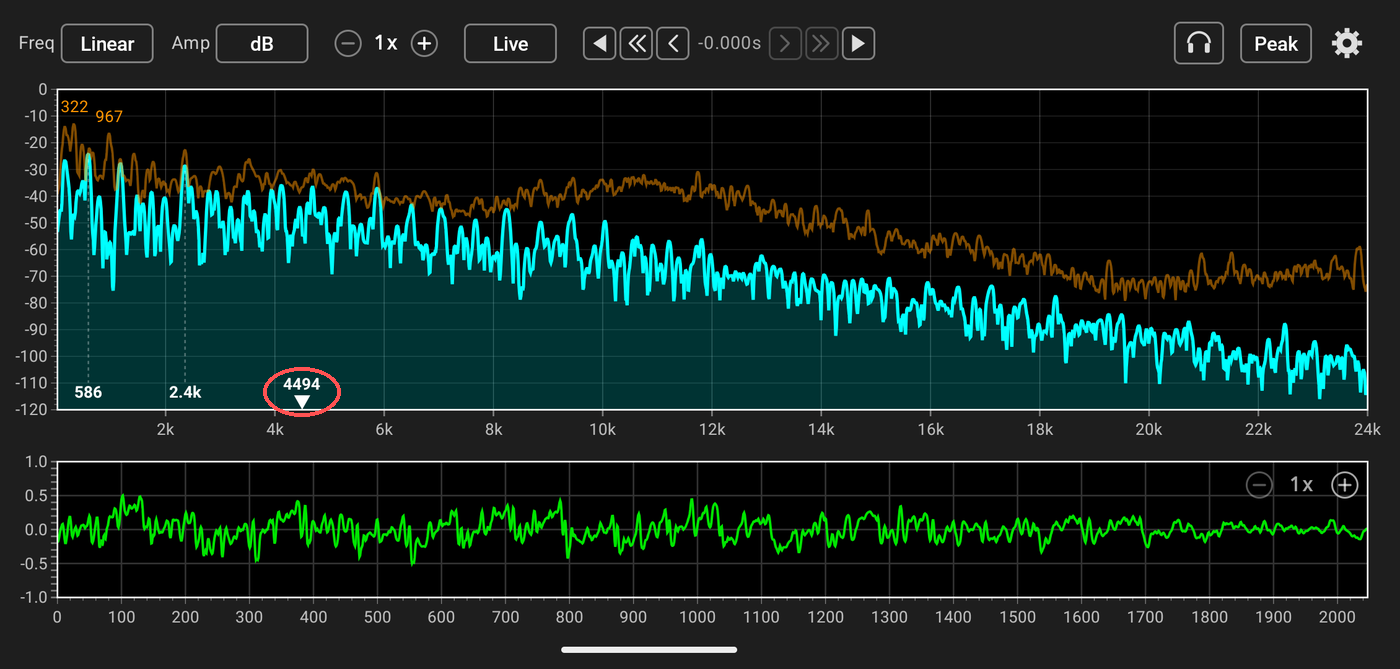Toggle the Linear frequency scale button

pos(107,44)
